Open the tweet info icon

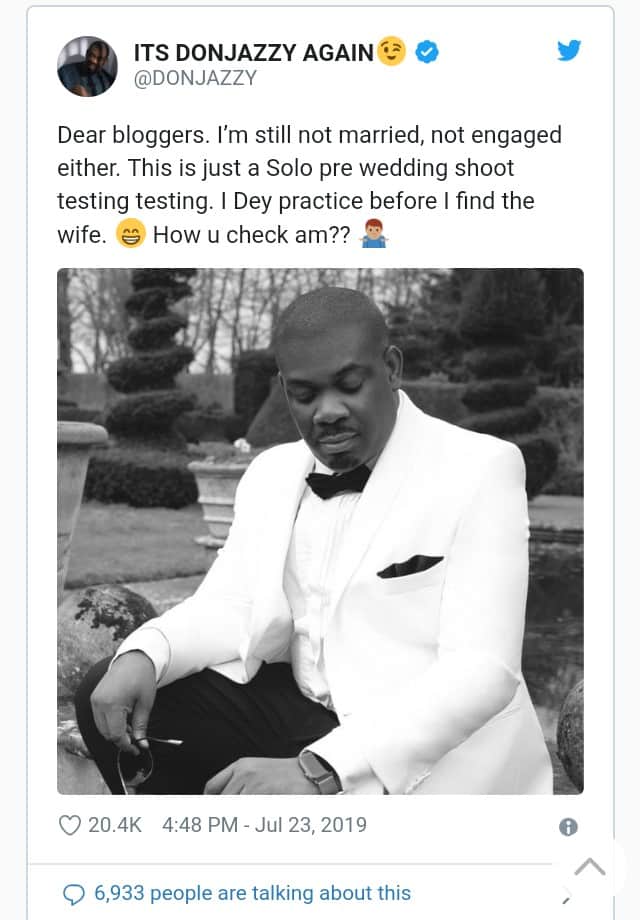pos(568,826)
